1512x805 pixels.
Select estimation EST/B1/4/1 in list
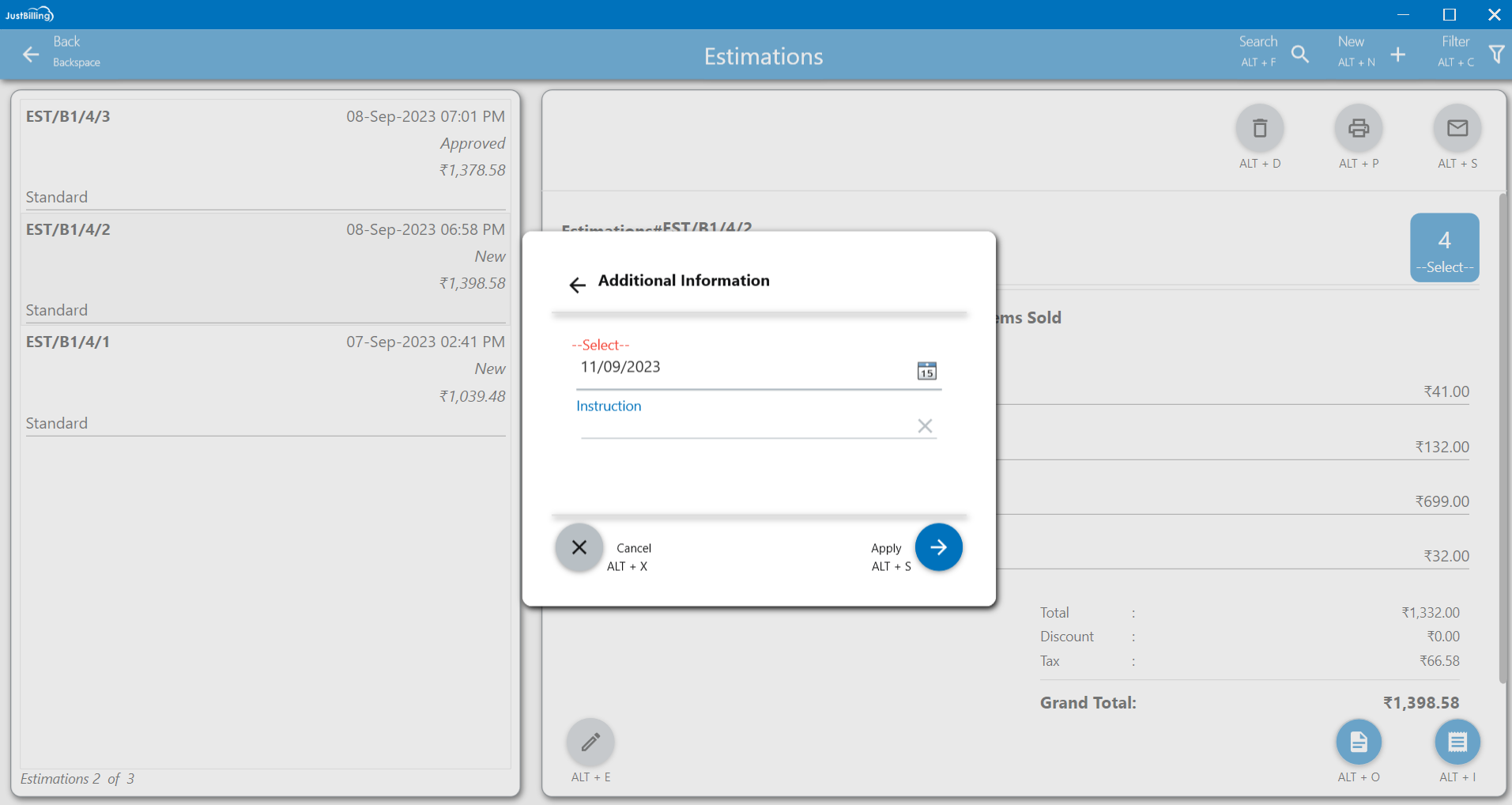point(265,381)
